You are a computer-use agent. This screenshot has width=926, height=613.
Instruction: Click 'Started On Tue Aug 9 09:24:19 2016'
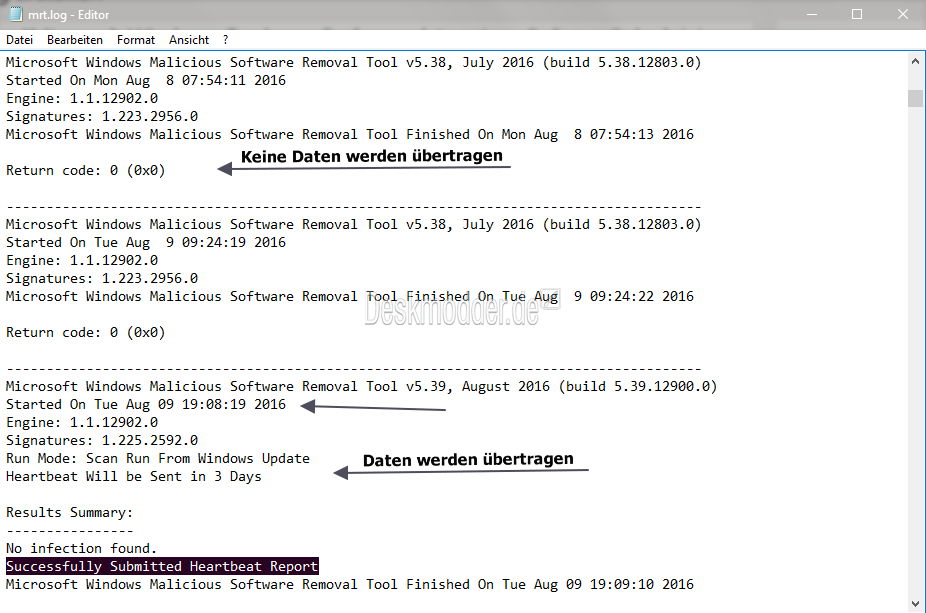coord(146,242)
